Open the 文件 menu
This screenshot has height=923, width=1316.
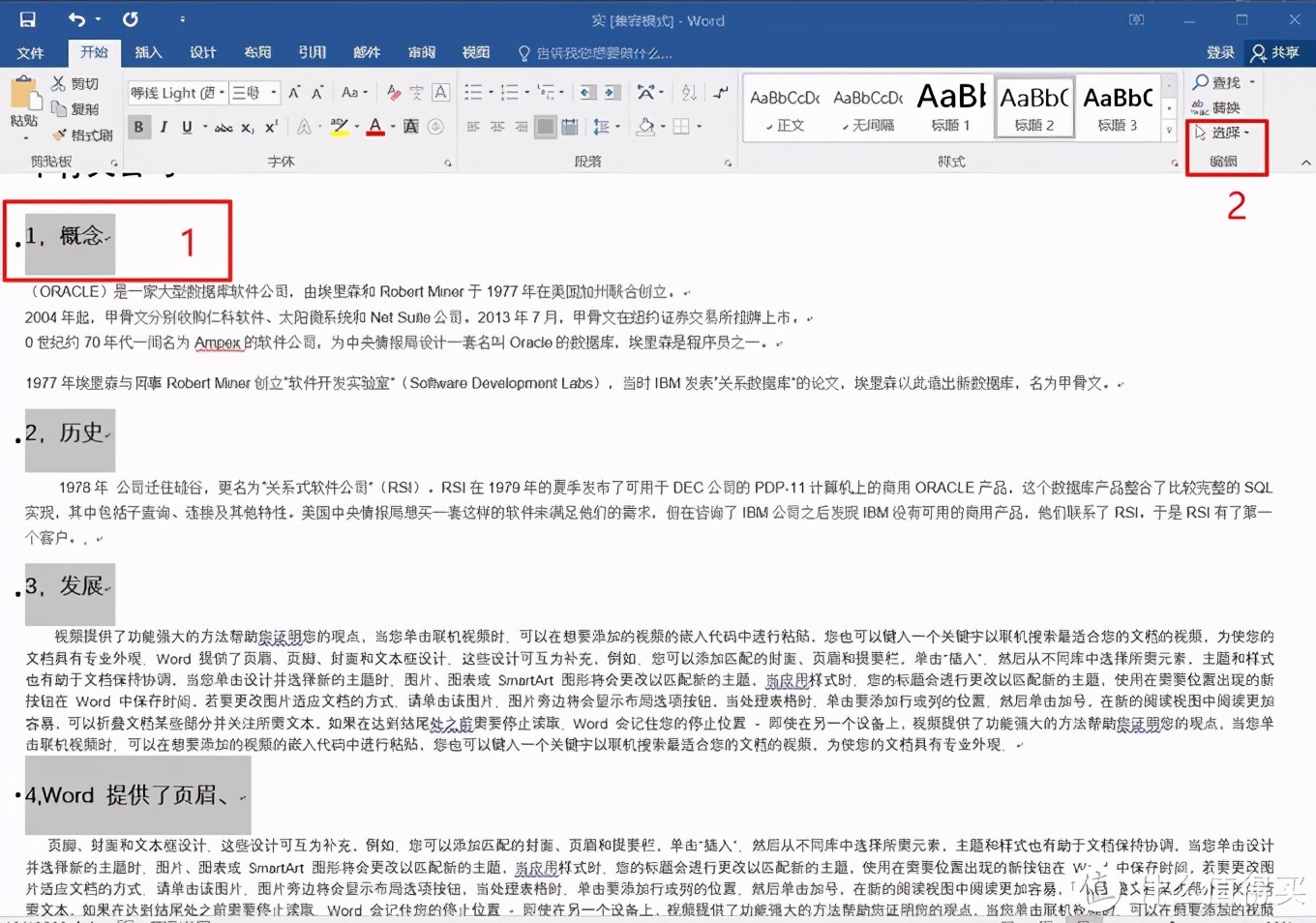(x=31, y=53)
